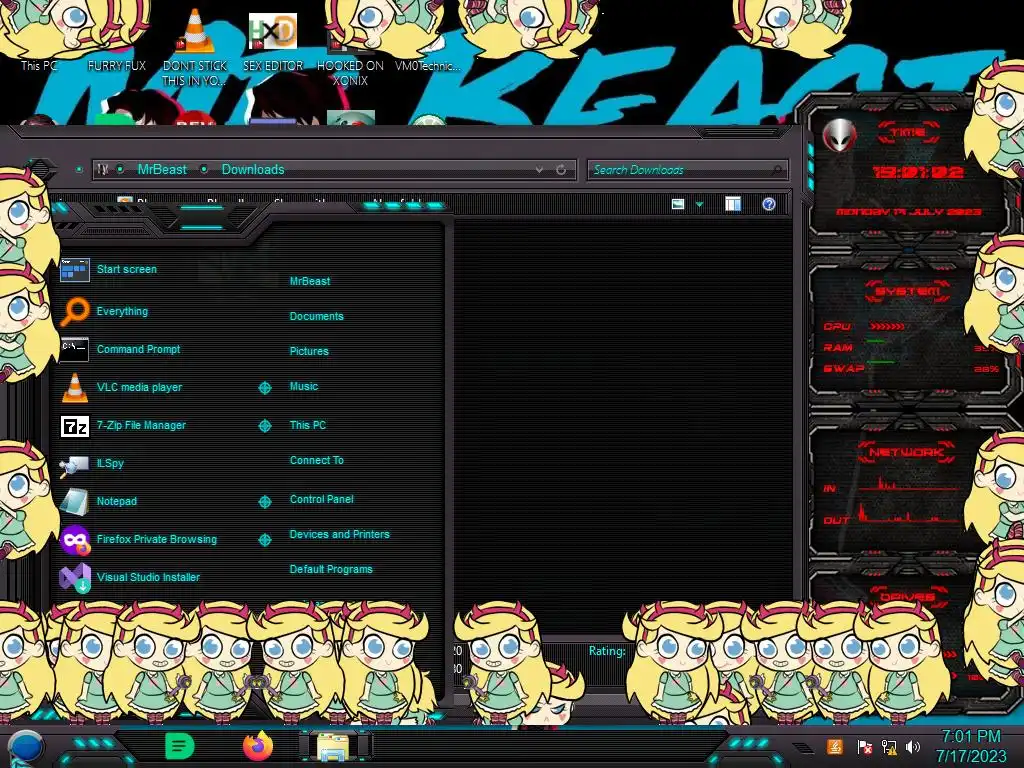
Task: Open the orange tray application icon
Action: pos(835,746)
